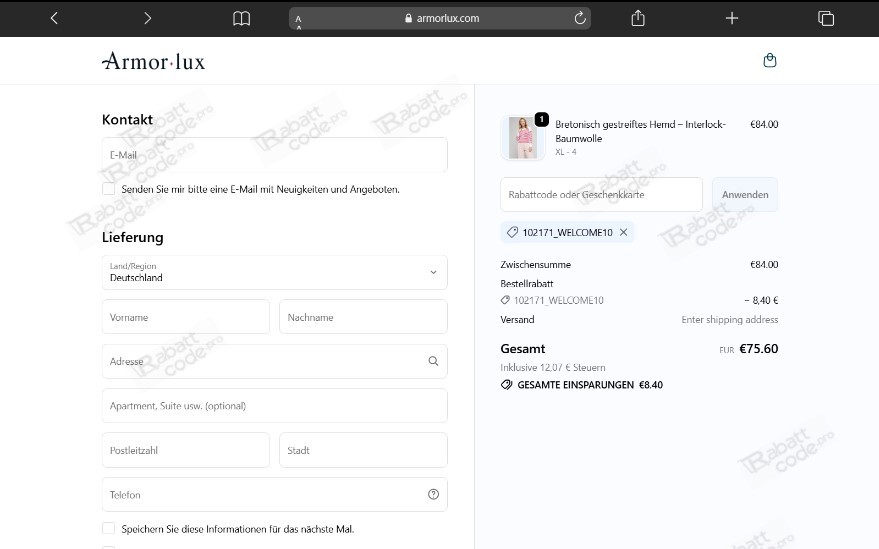The width and height of the screenshot is (879, 549).
Task: Reload the page with the refresh icon
Action: 580,18
